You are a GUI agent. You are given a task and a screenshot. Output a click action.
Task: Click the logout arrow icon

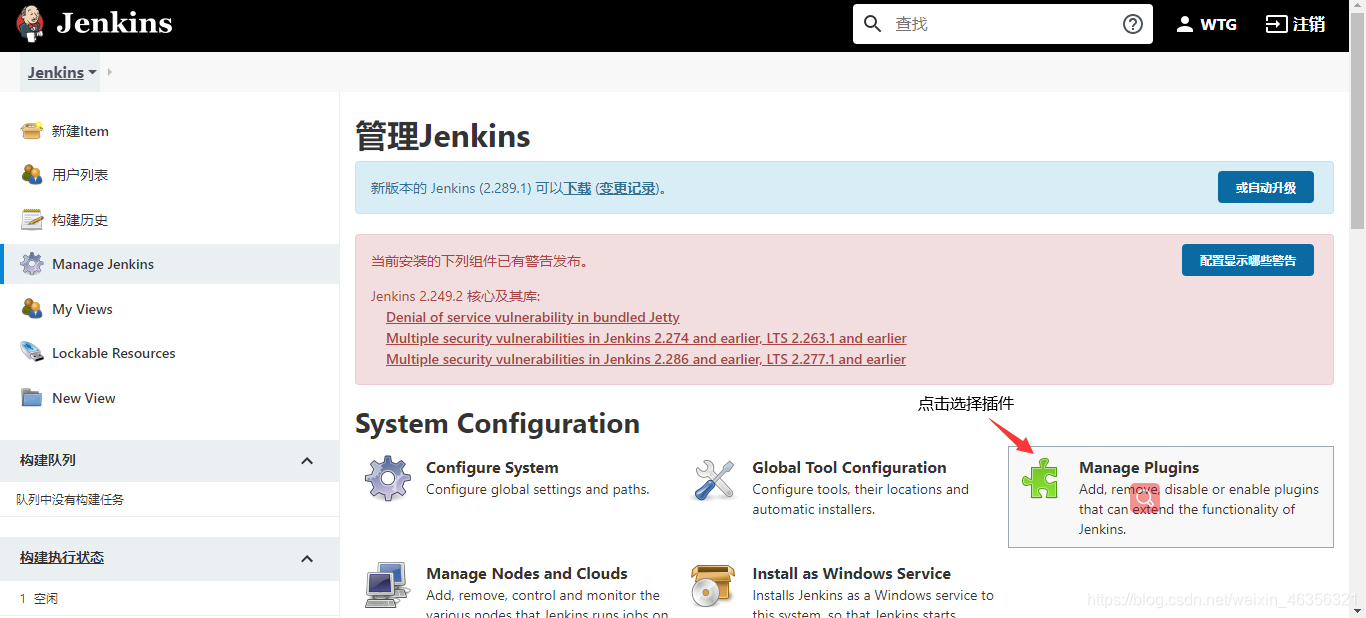click(x=1276, y=24)
